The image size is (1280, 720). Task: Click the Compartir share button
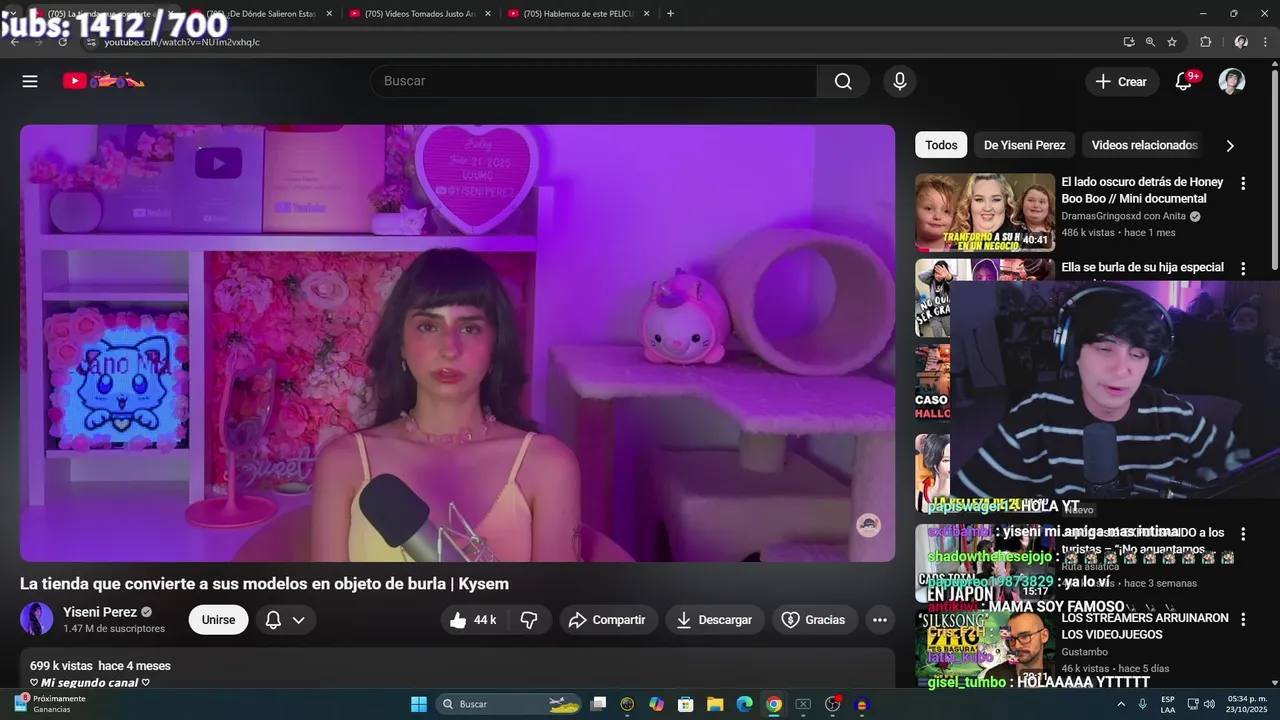pyautogui.click(x=608, y=620)
